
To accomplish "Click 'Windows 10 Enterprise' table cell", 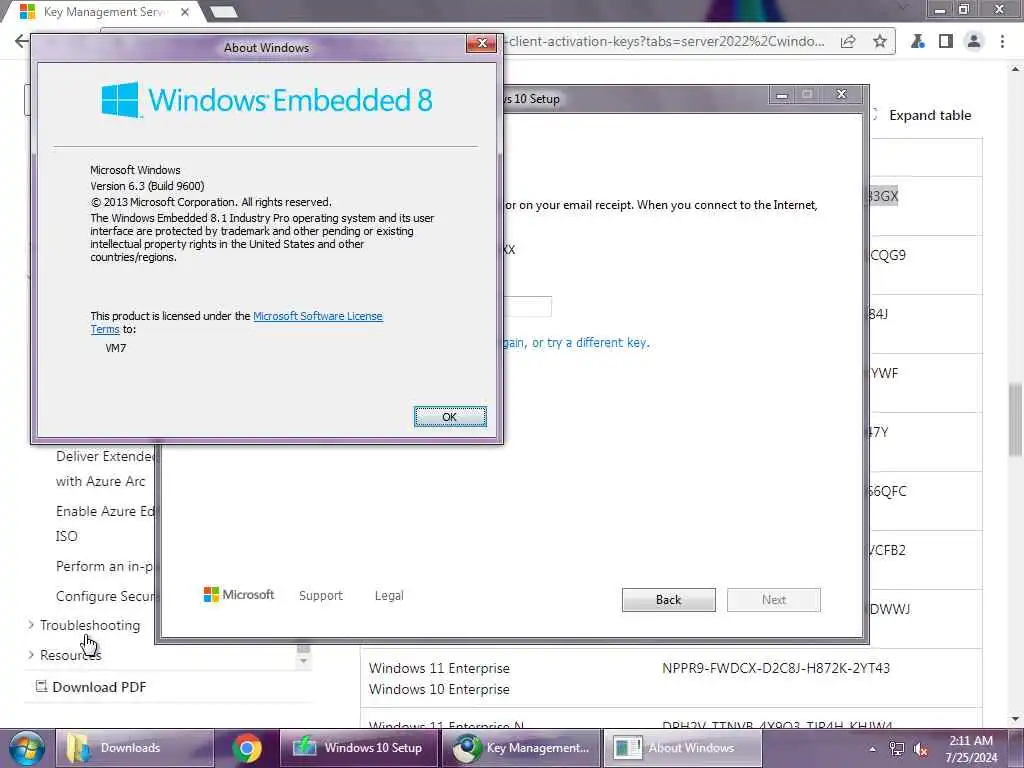I will 439,689.
